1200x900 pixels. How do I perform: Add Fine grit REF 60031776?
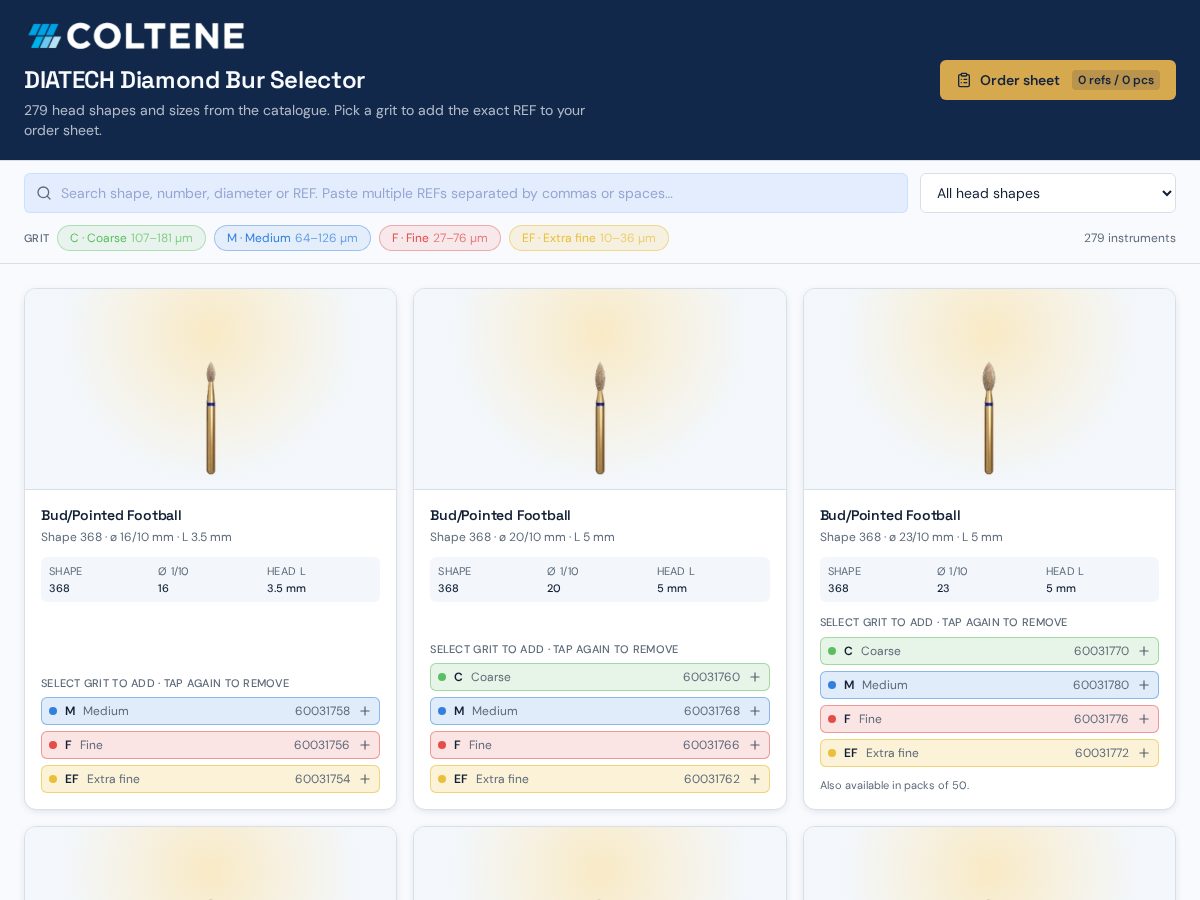[989, 719]
